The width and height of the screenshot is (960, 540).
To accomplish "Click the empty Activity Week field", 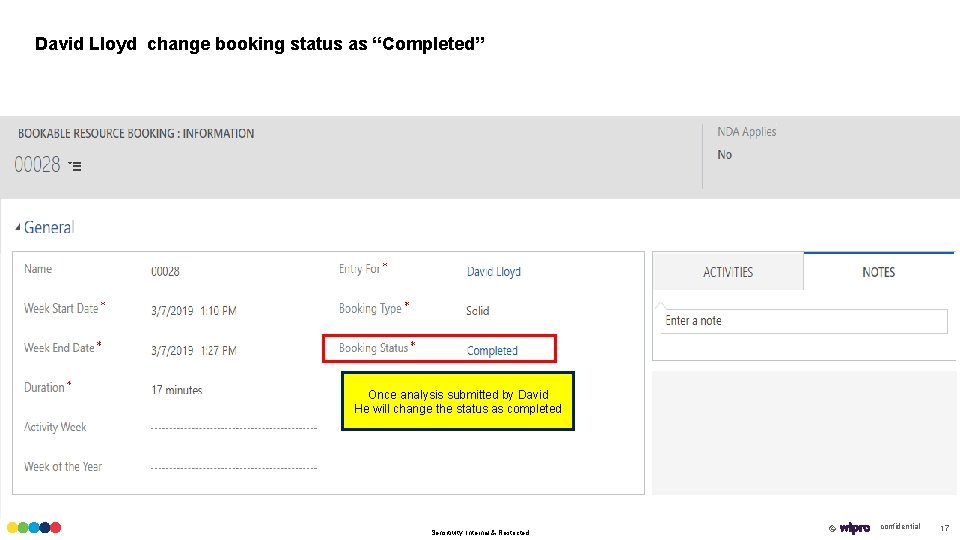I will tap(234, 427).
